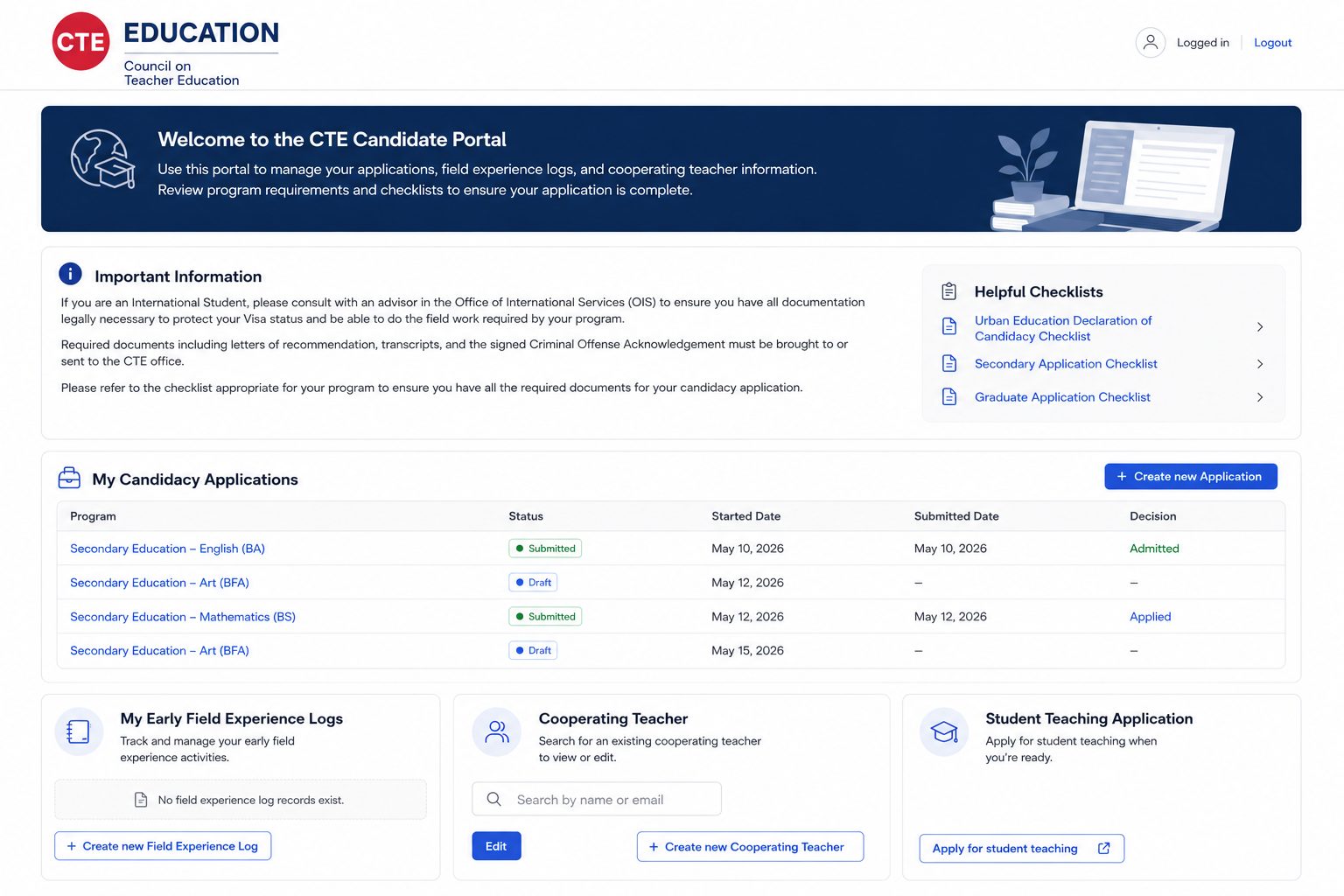Expand the Secondary Application Checklist chevron

coord(1260,363)
